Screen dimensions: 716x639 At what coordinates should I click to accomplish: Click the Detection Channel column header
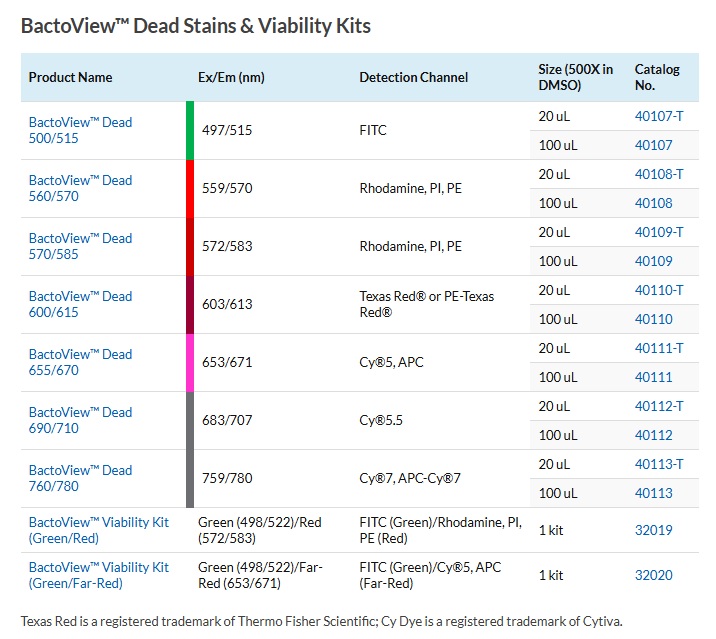tap(414, 77)
